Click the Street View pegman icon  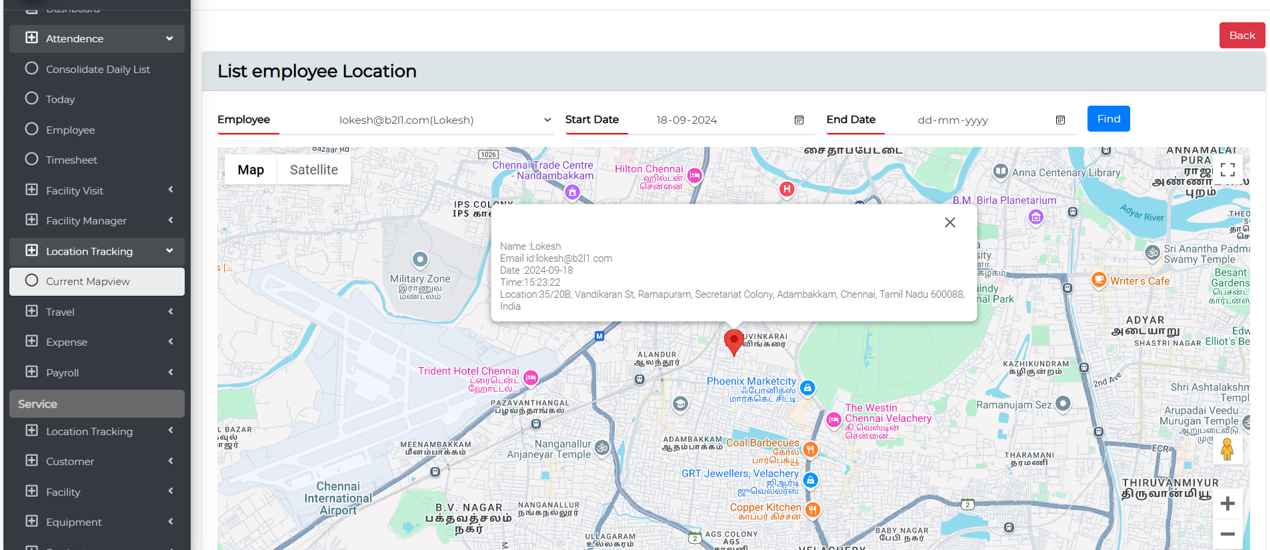coord(1227,450)
